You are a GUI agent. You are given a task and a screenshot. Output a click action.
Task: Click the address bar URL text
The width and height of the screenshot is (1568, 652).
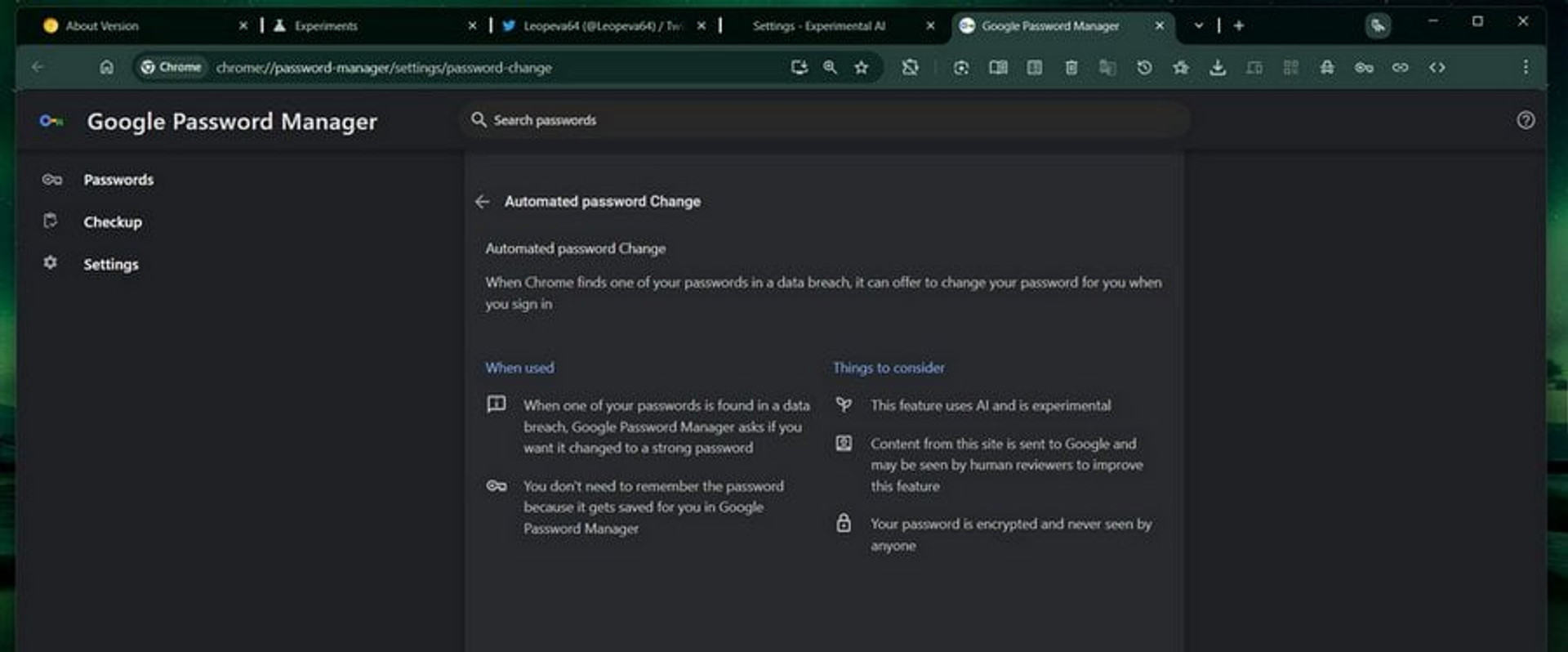[x=384, y=68]
